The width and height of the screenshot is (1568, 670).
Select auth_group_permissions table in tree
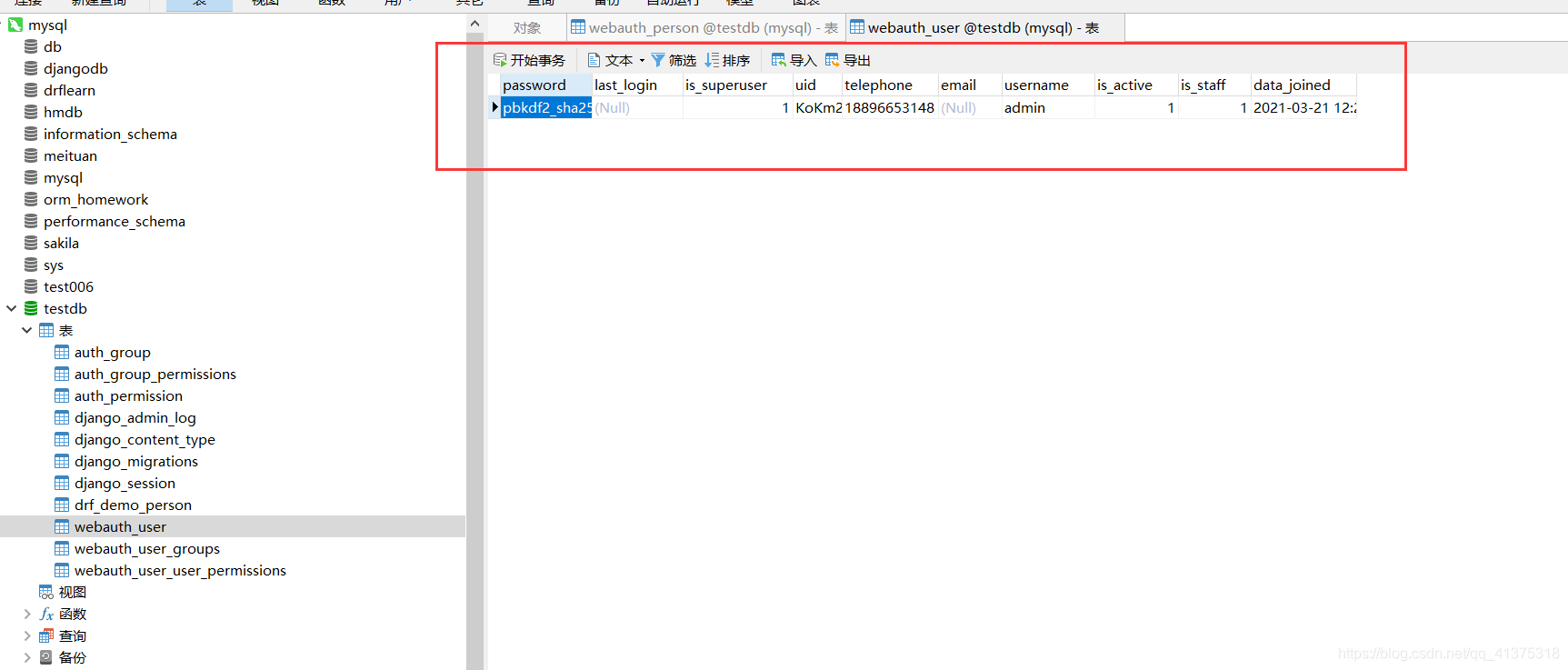155,374
